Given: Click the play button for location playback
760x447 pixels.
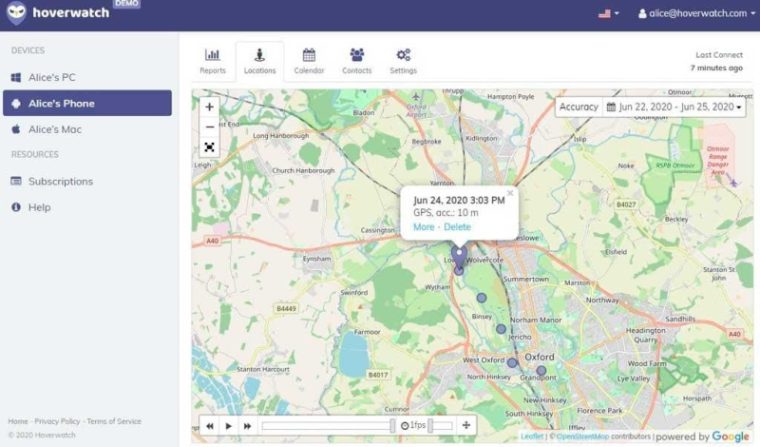Looking at the screenshot, I should [228, 426].
